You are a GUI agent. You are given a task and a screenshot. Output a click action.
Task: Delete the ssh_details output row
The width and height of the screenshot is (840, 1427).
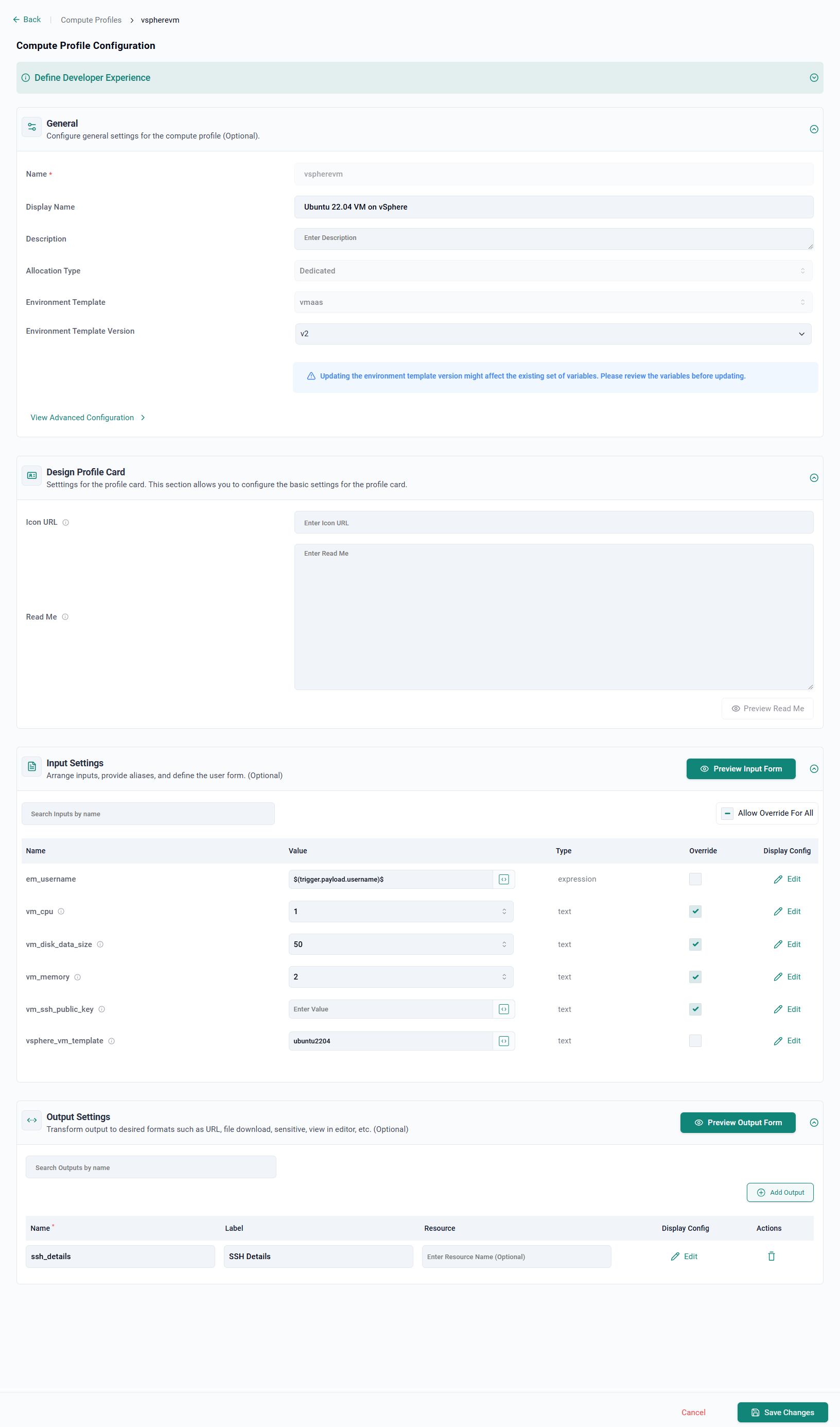pyautogui.click(x=772, y=1257)
